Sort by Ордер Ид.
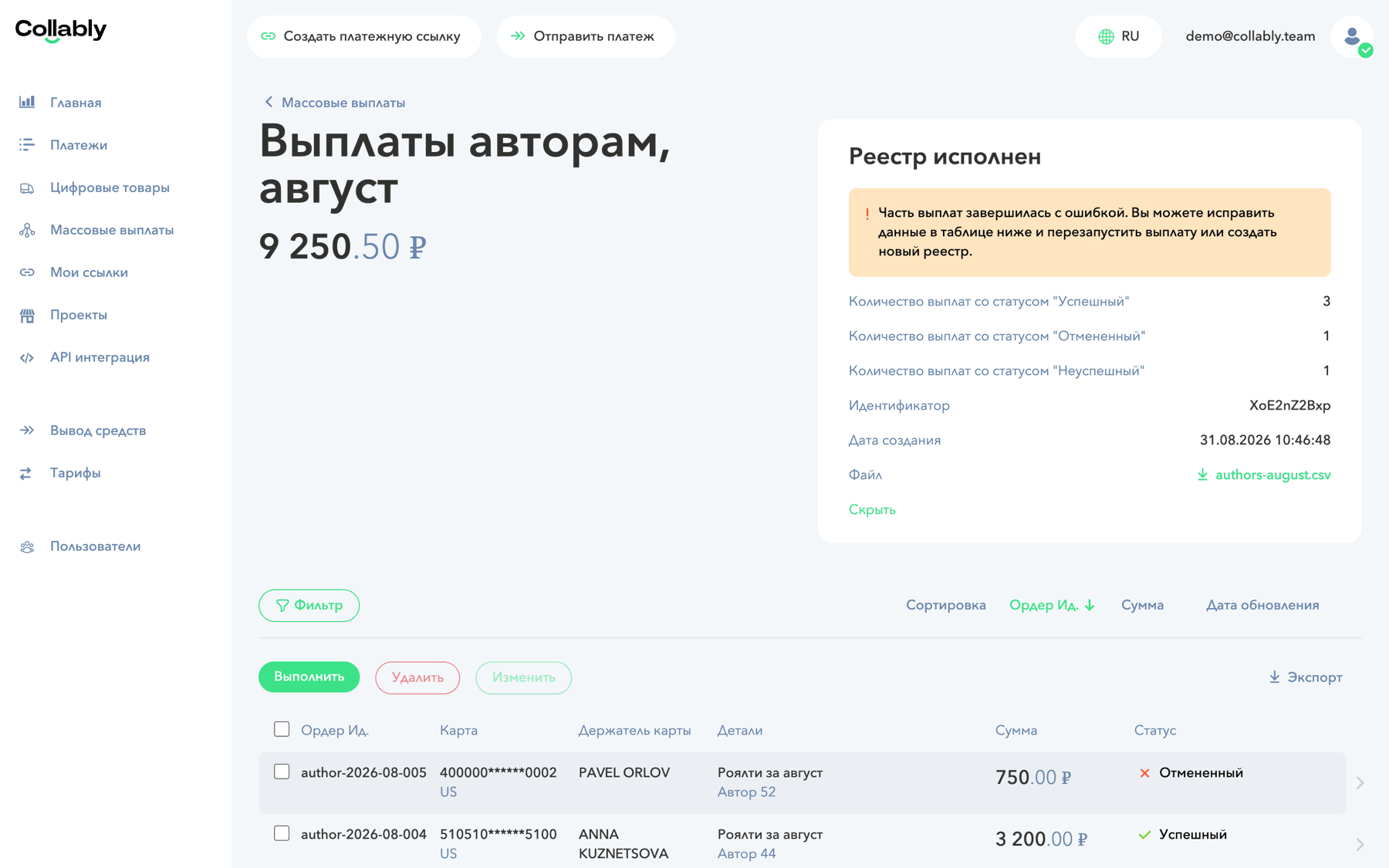Viewport: 1389px width, 868px height. pyautogui.click(x=1052, y=605)
